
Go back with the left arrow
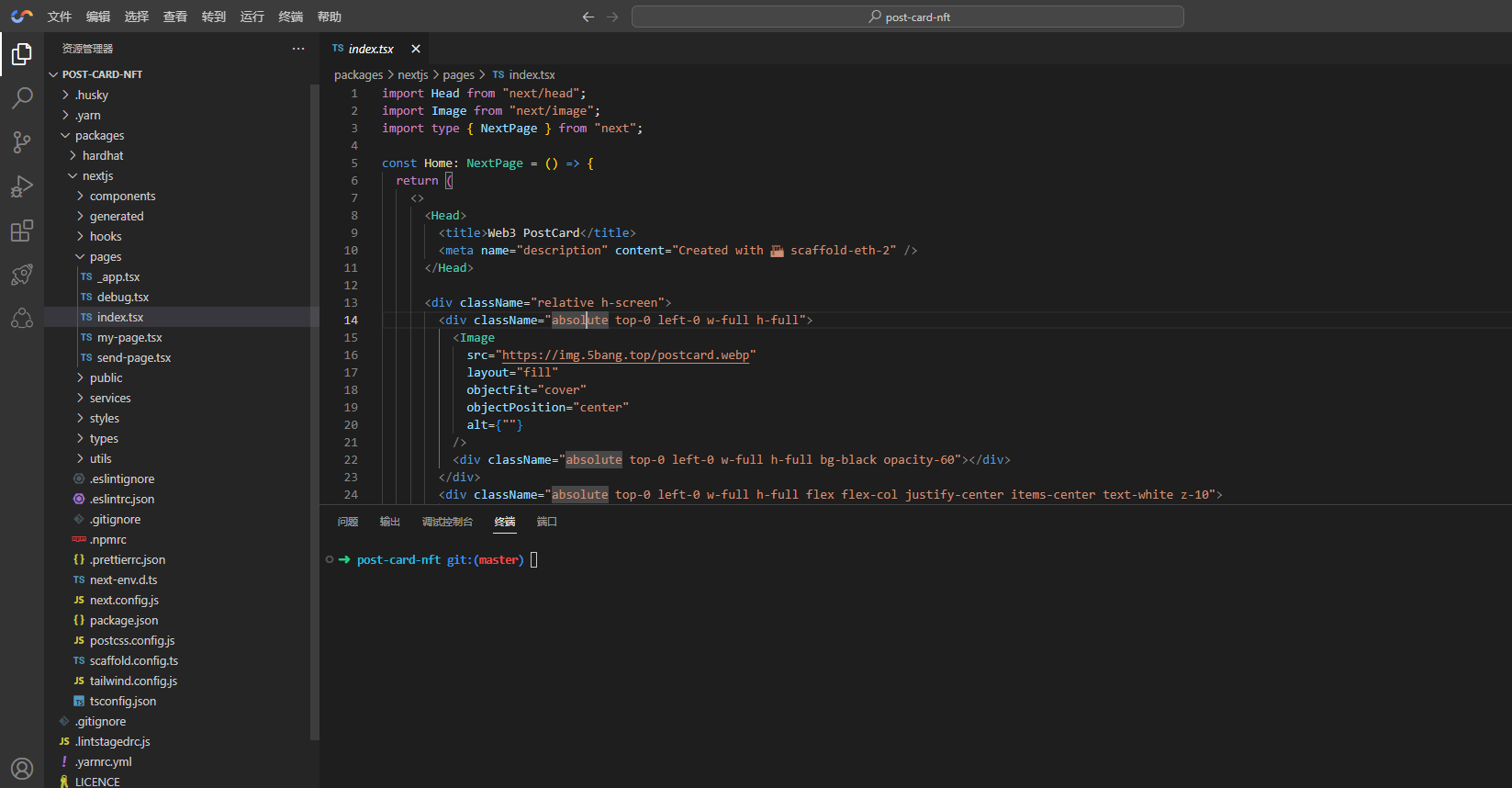pyautogui.click(x=588, y=17)
